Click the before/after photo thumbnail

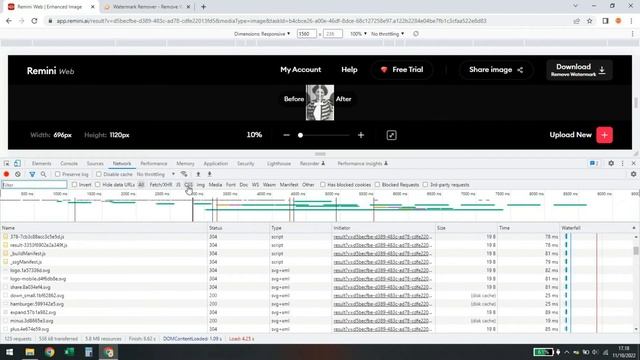click(320, 102)
